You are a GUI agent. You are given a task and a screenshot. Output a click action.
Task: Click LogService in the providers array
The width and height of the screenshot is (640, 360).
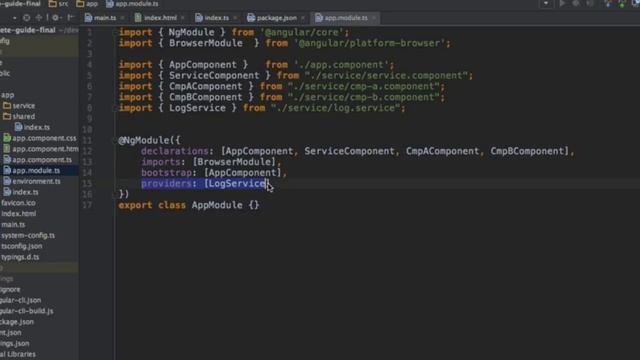(237, 184)
